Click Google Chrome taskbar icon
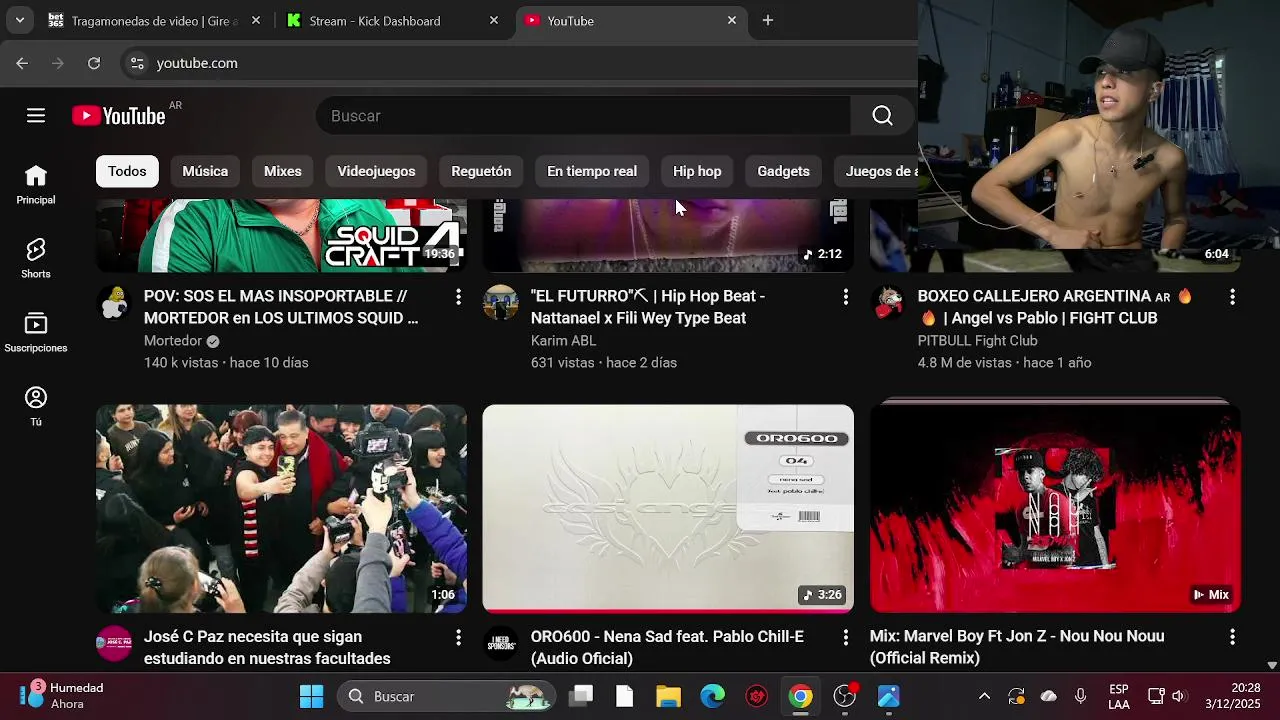 point(800,696)
